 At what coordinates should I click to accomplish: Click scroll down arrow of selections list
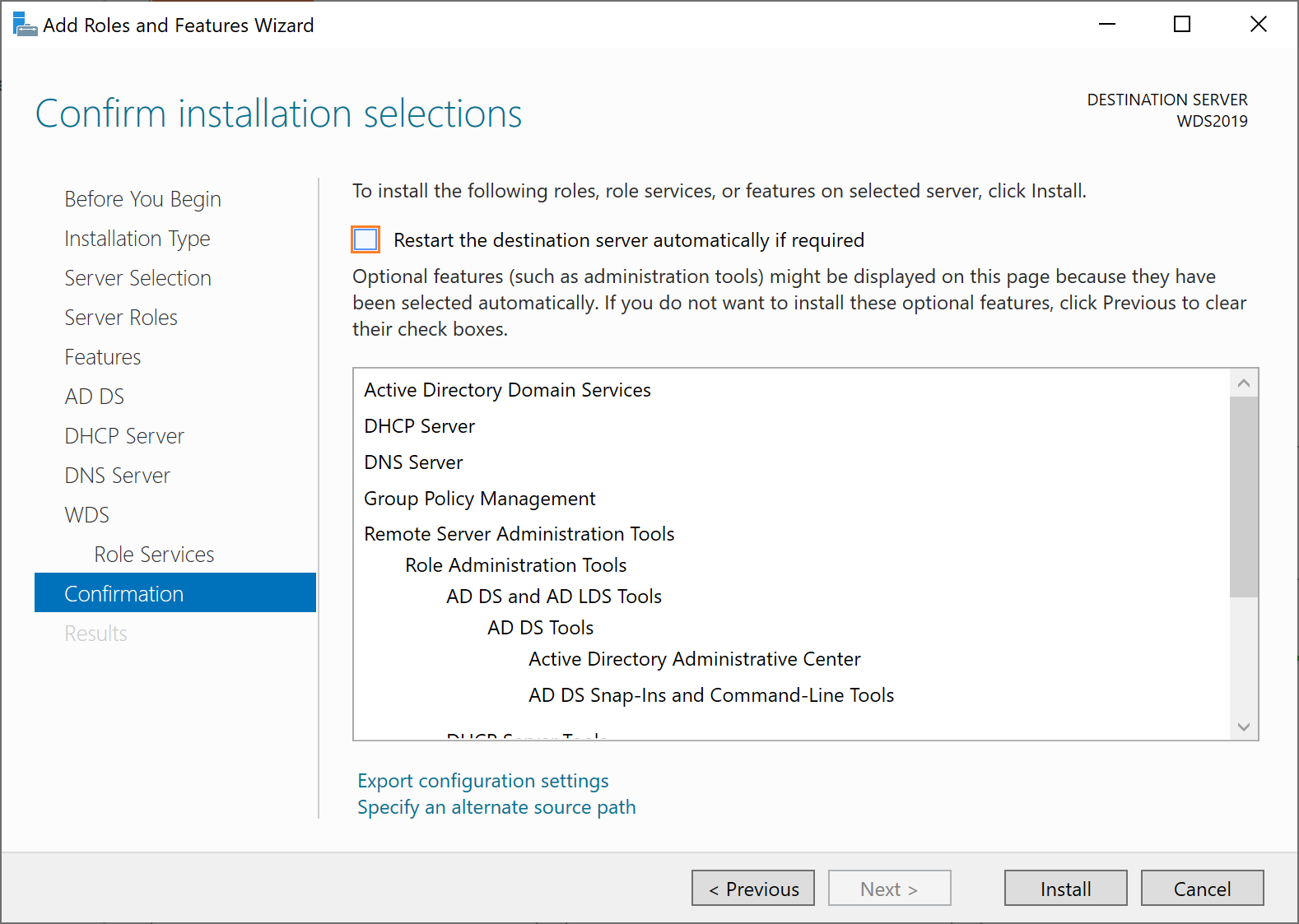tap(1244, 727)
